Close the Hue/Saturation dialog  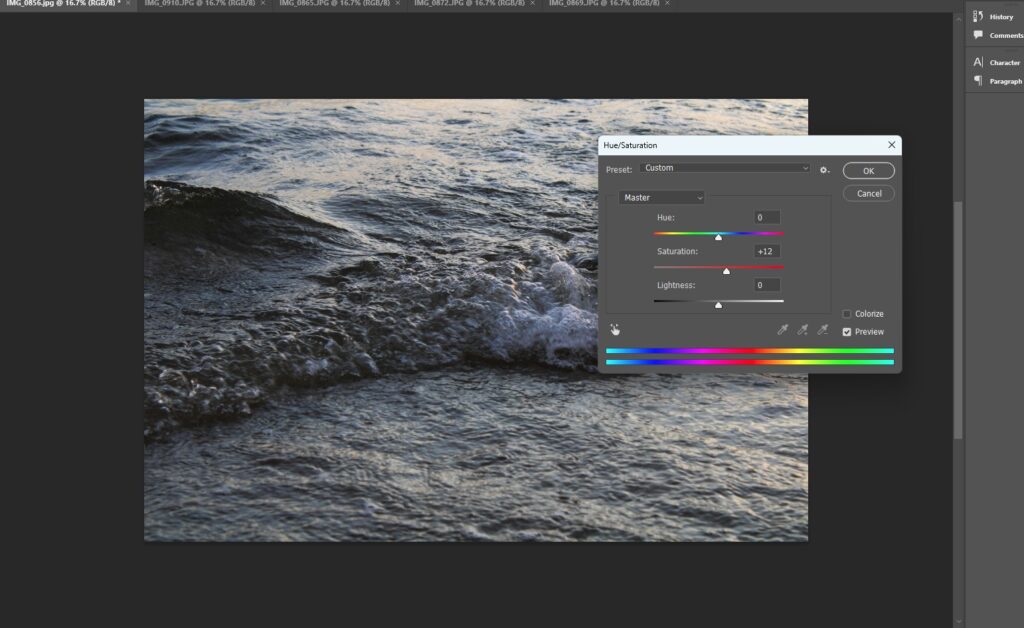[x=891, y=145]
